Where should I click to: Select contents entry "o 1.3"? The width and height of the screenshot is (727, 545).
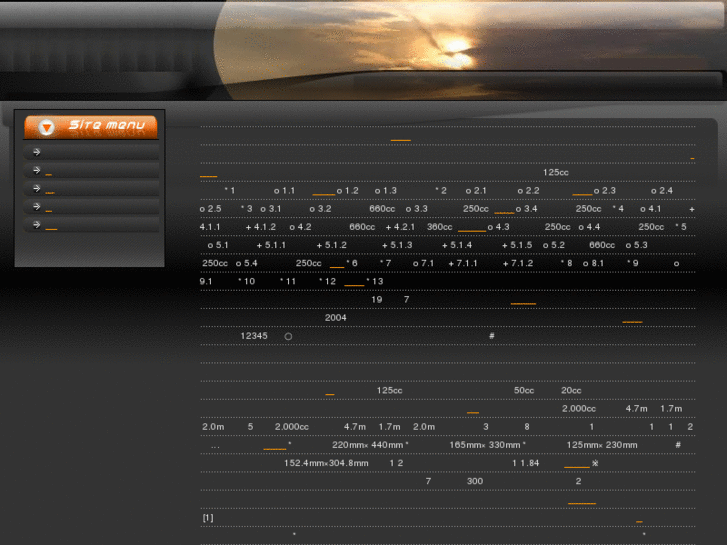coord(386,191)
